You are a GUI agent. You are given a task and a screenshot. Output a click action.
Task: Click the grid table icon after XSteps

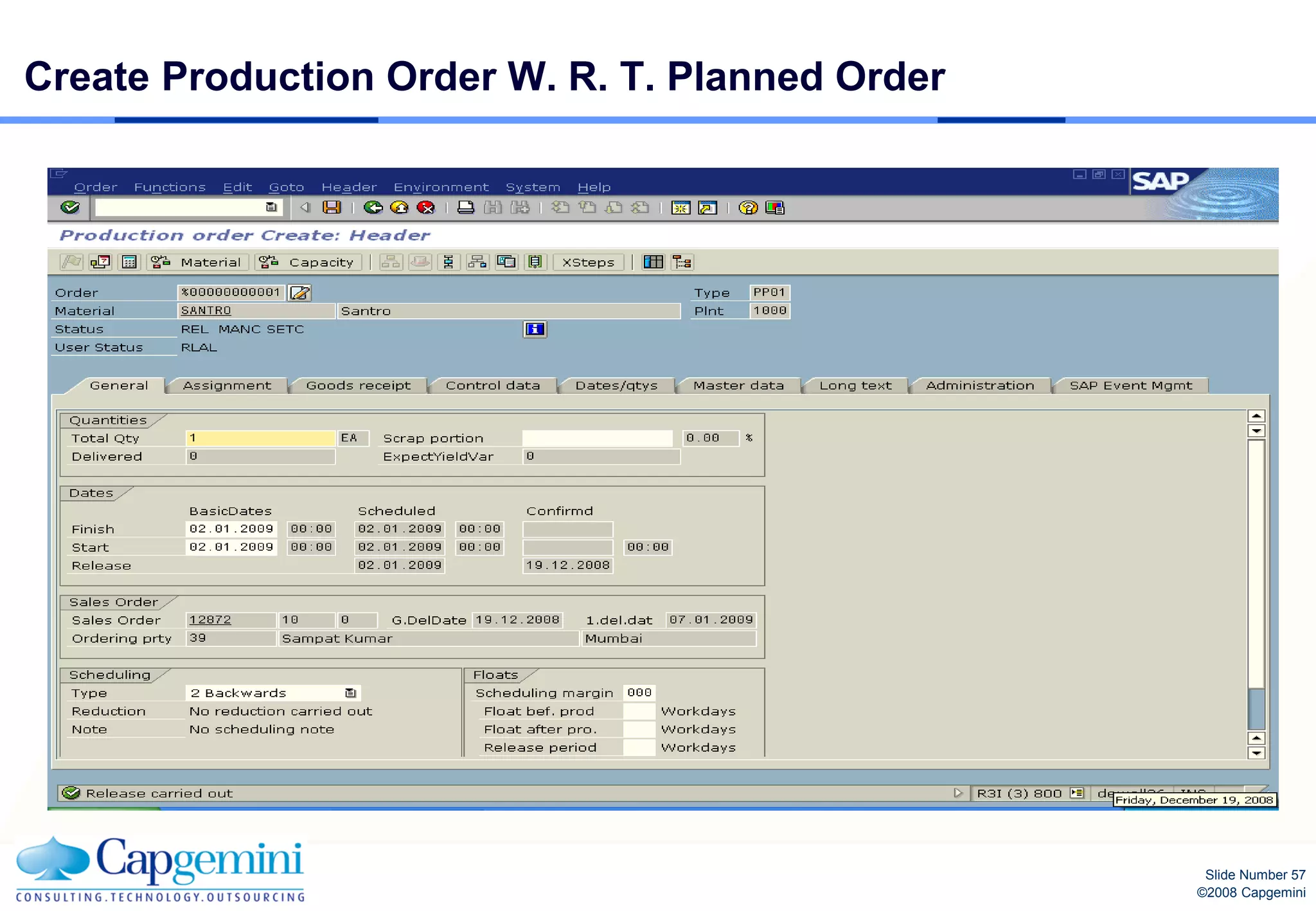pos(653,262)
